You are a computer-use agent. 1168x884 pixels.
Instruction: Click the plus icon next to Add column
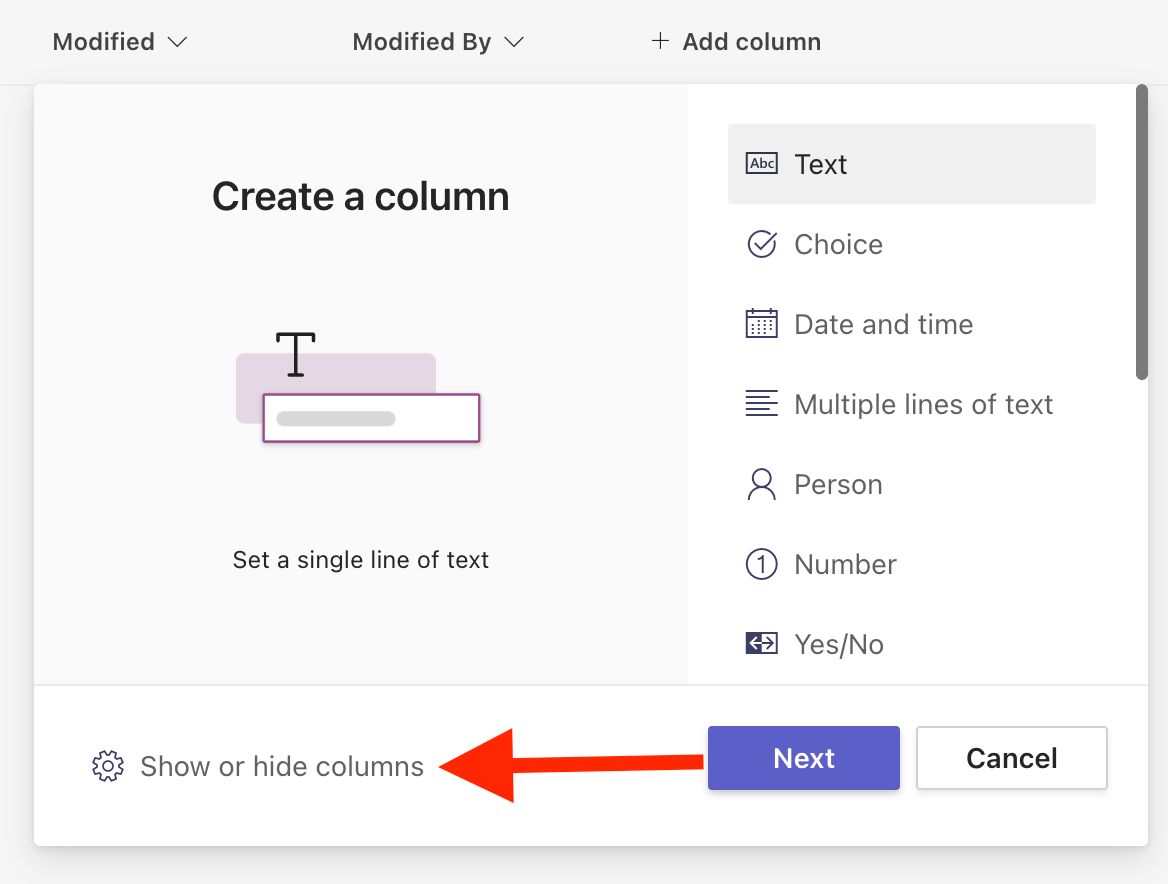coord(660,42)
